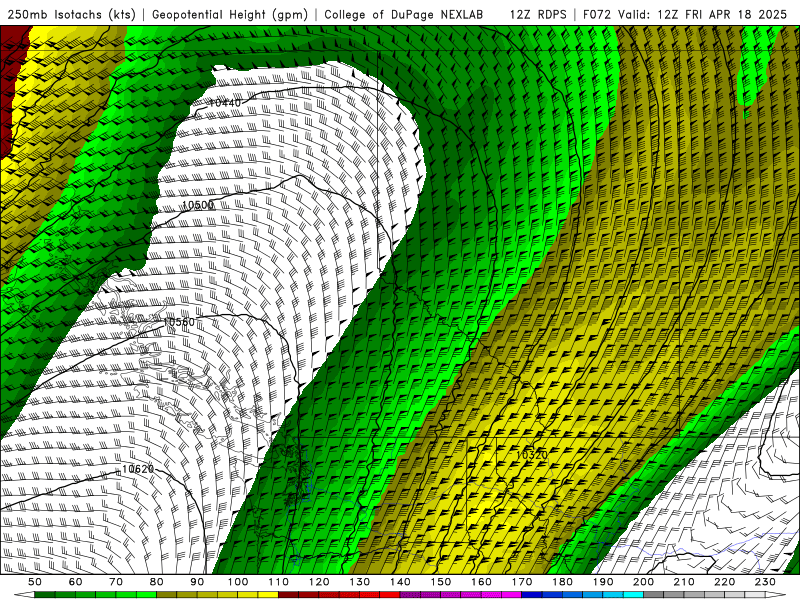Click the 90 value on the color scale
The width and height of the screenshot is (800, 600).
(x=197, y=582)
